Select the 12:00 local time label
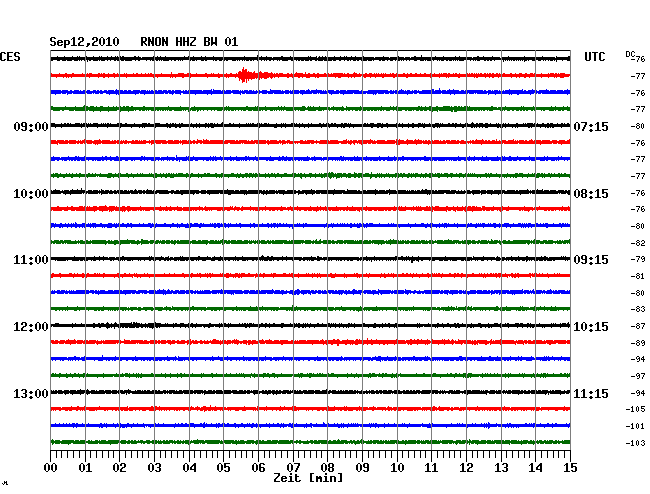 pos(31,327)
